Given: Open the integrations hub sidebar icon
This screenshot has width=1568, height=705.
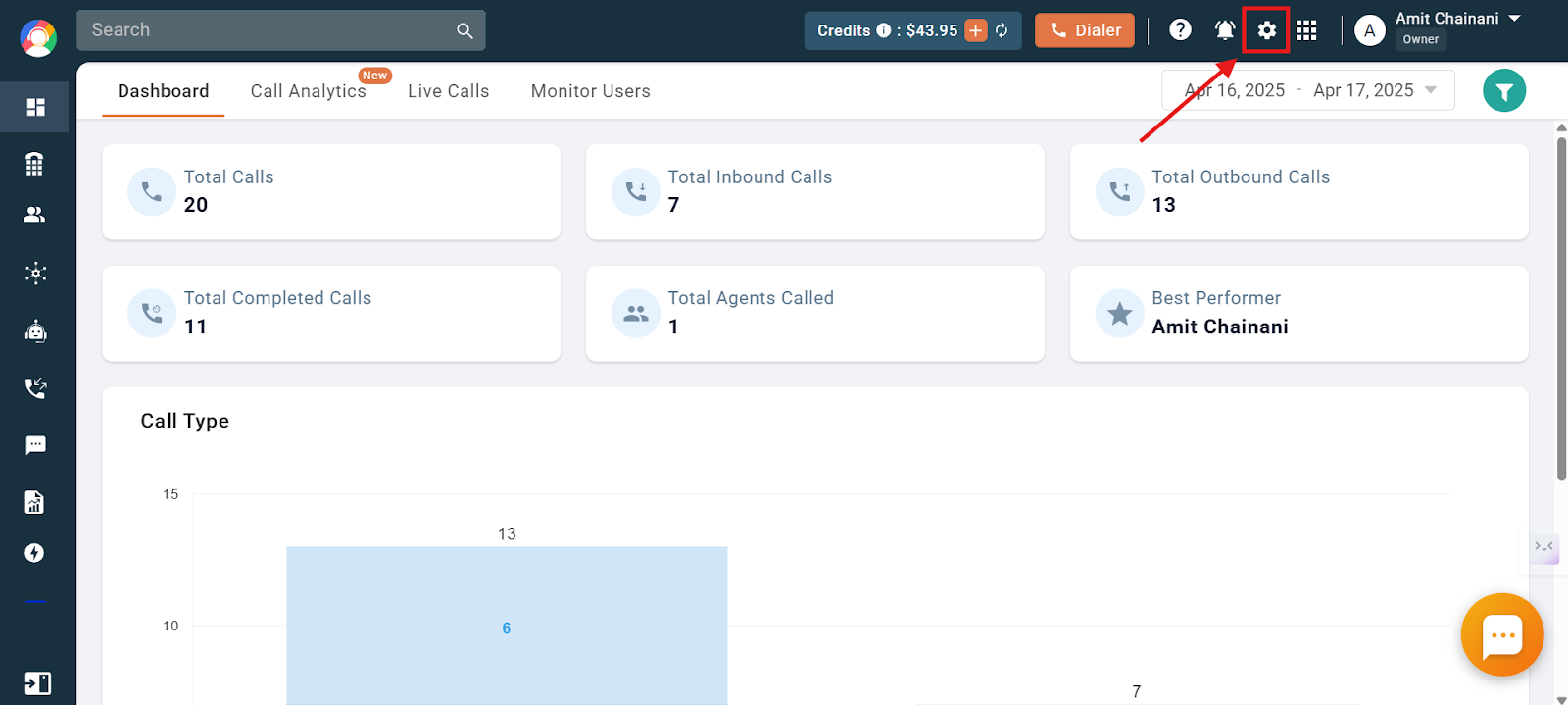Looking at the screenshot, I should point(36,273).
